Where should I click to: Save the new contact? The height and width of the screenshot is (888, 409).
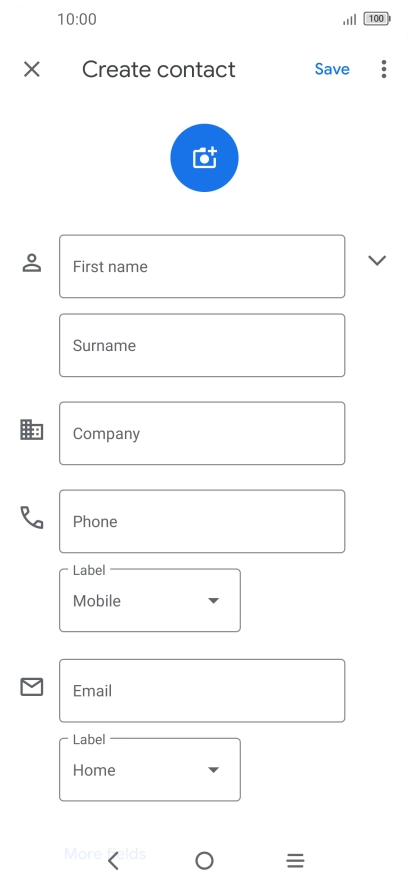pyautogui.click(x=332, y=69)
